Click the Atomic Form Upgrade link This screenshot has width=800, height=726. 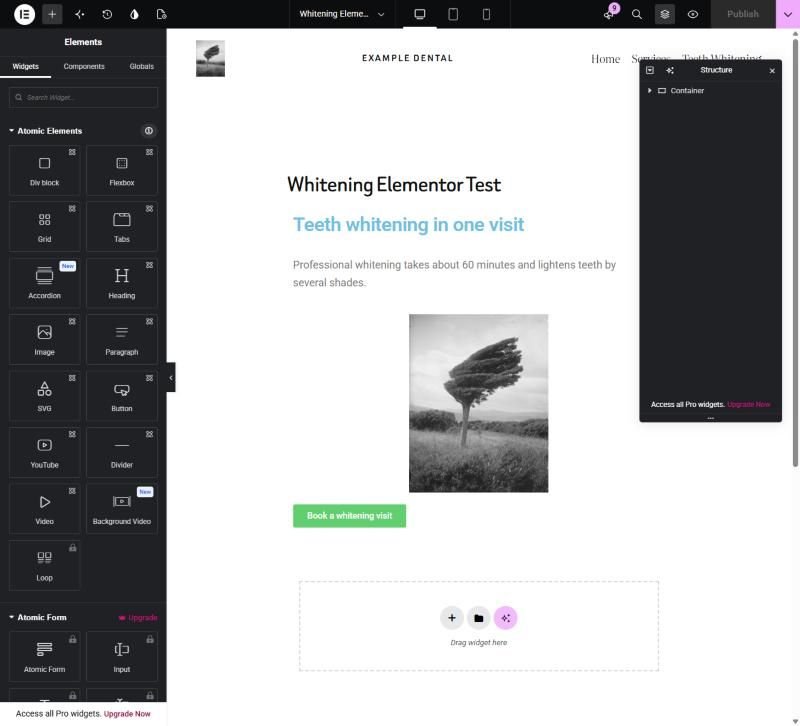tap(138, 618)
